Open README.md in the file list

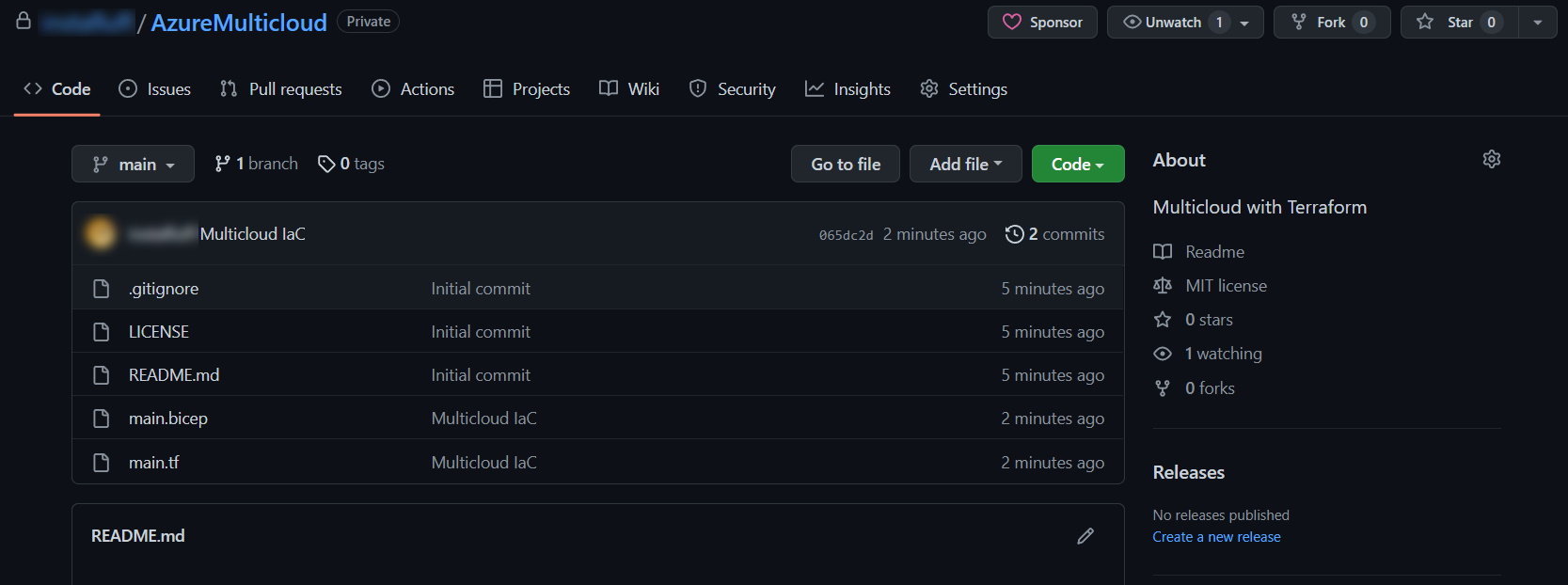[x=174, y=375]
